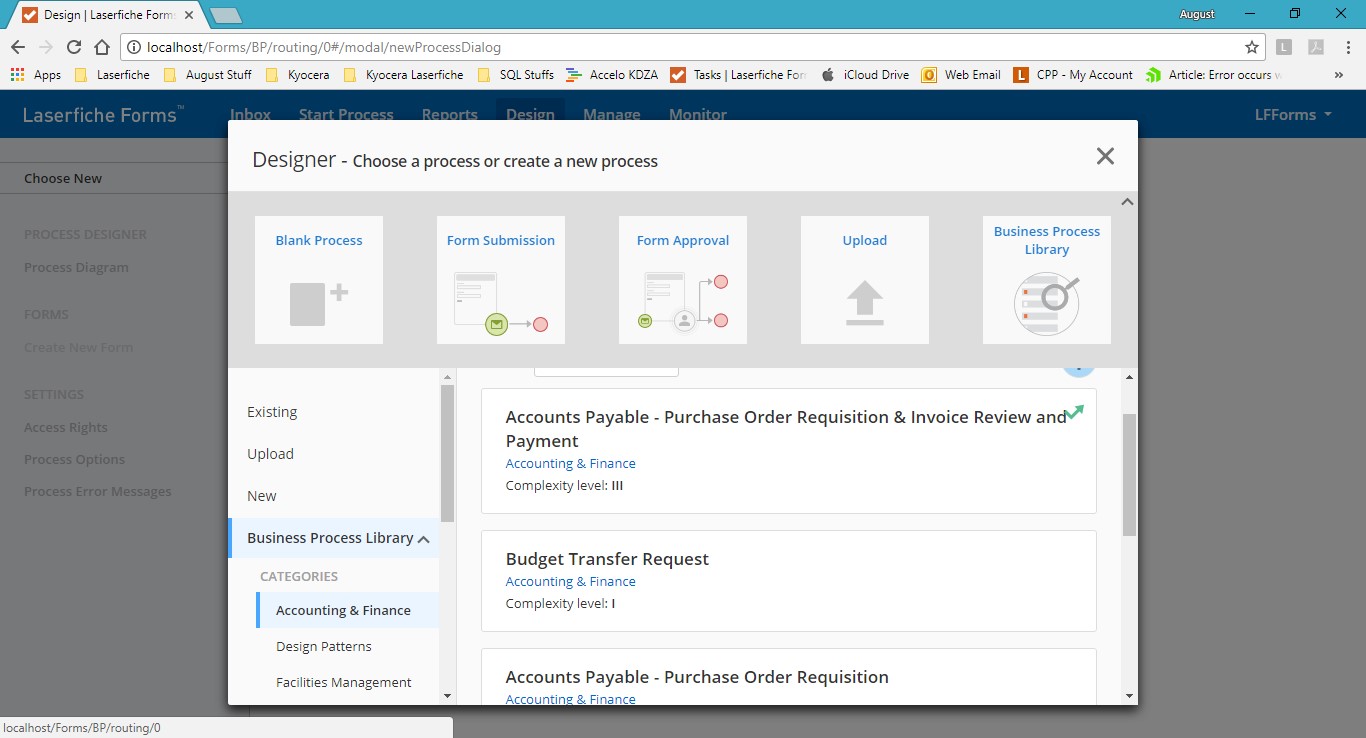The image size is (1366, 738).
Task: Open the Business Process Library tile
Action: coord(1047,280)
